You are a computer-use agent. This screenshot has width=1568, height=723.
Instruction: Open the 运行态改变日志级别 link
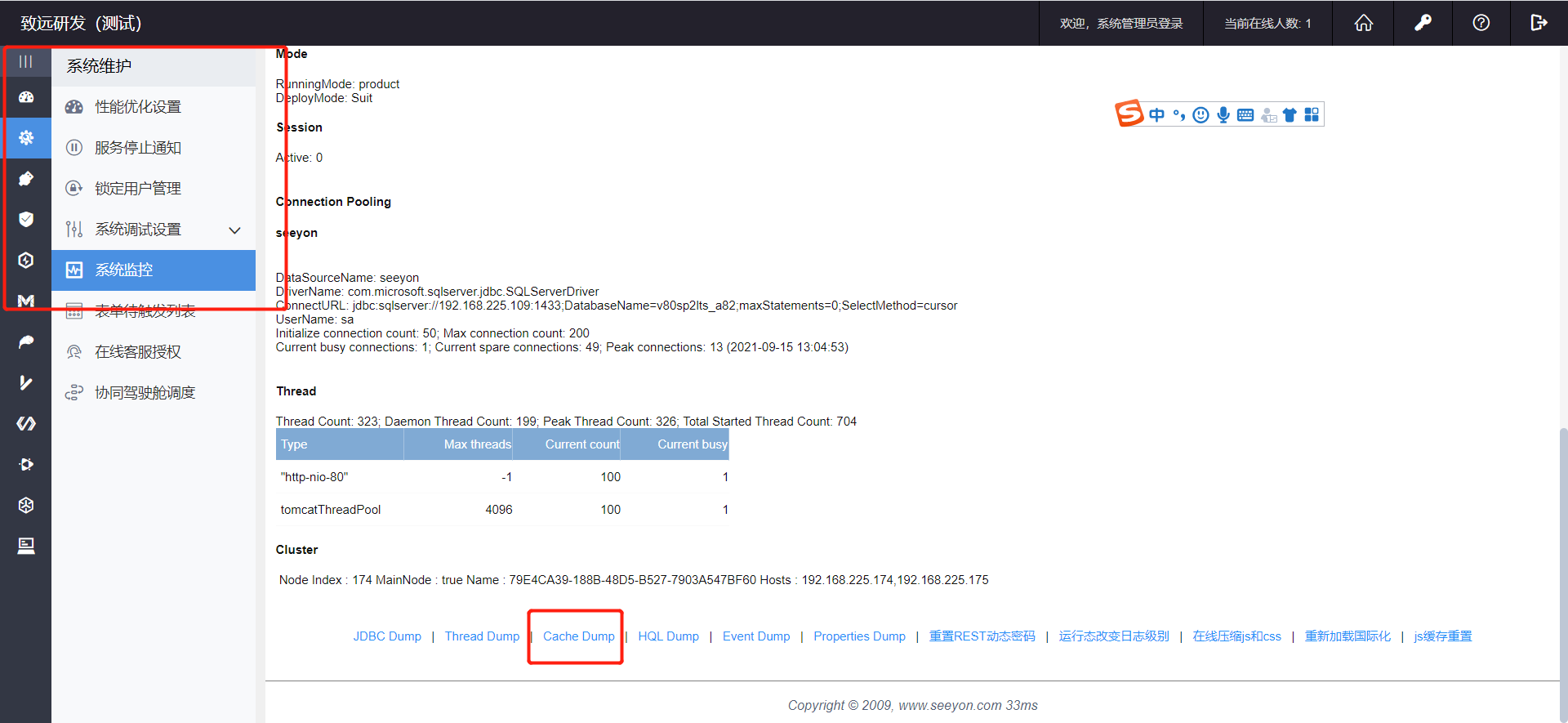(1114, 636)
